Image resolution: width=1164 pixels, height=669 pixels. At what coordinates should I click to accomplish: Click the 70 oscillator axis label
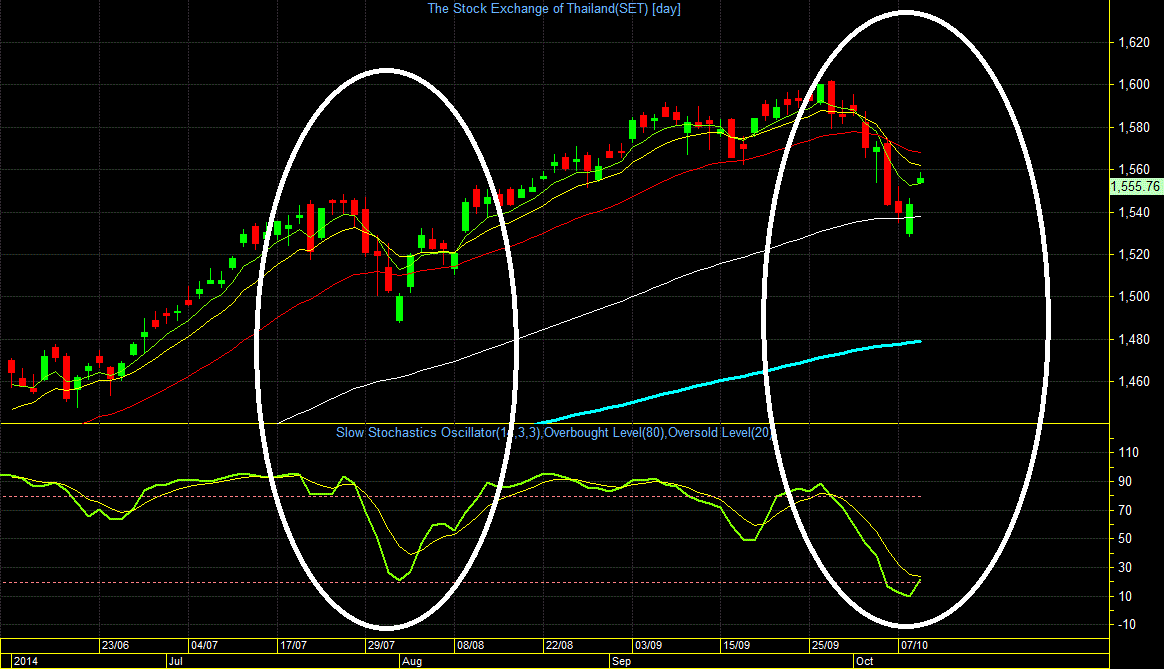pyautogui.click(x=1125, y=510)
